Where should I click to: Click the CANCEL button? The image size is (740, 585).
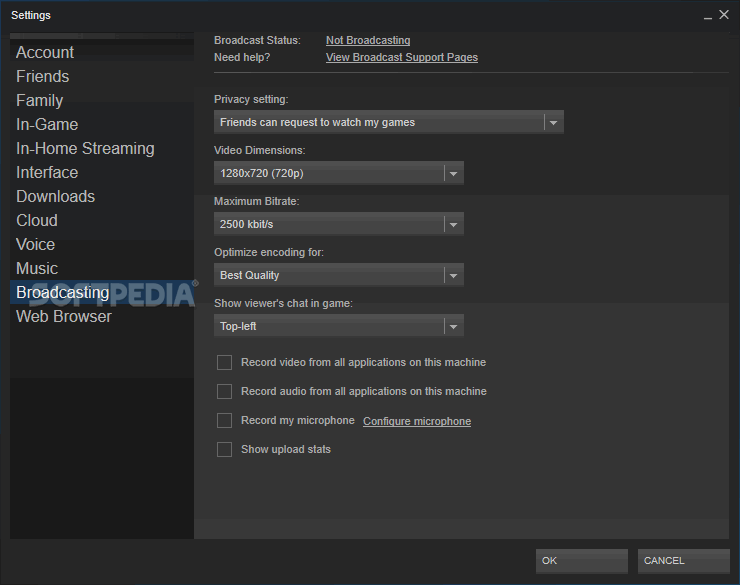[683, 561]
